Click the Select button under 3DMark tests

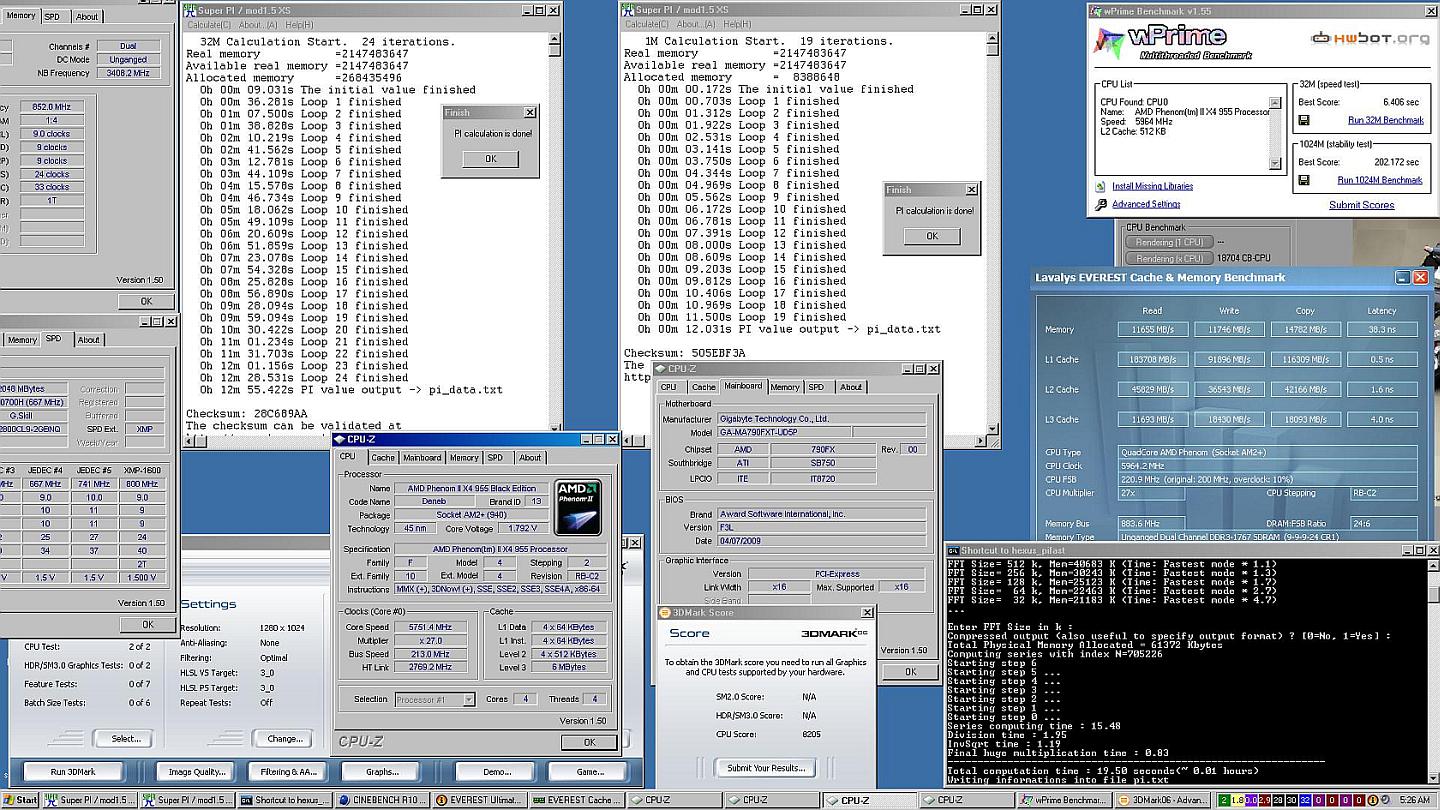click(125, 739)
